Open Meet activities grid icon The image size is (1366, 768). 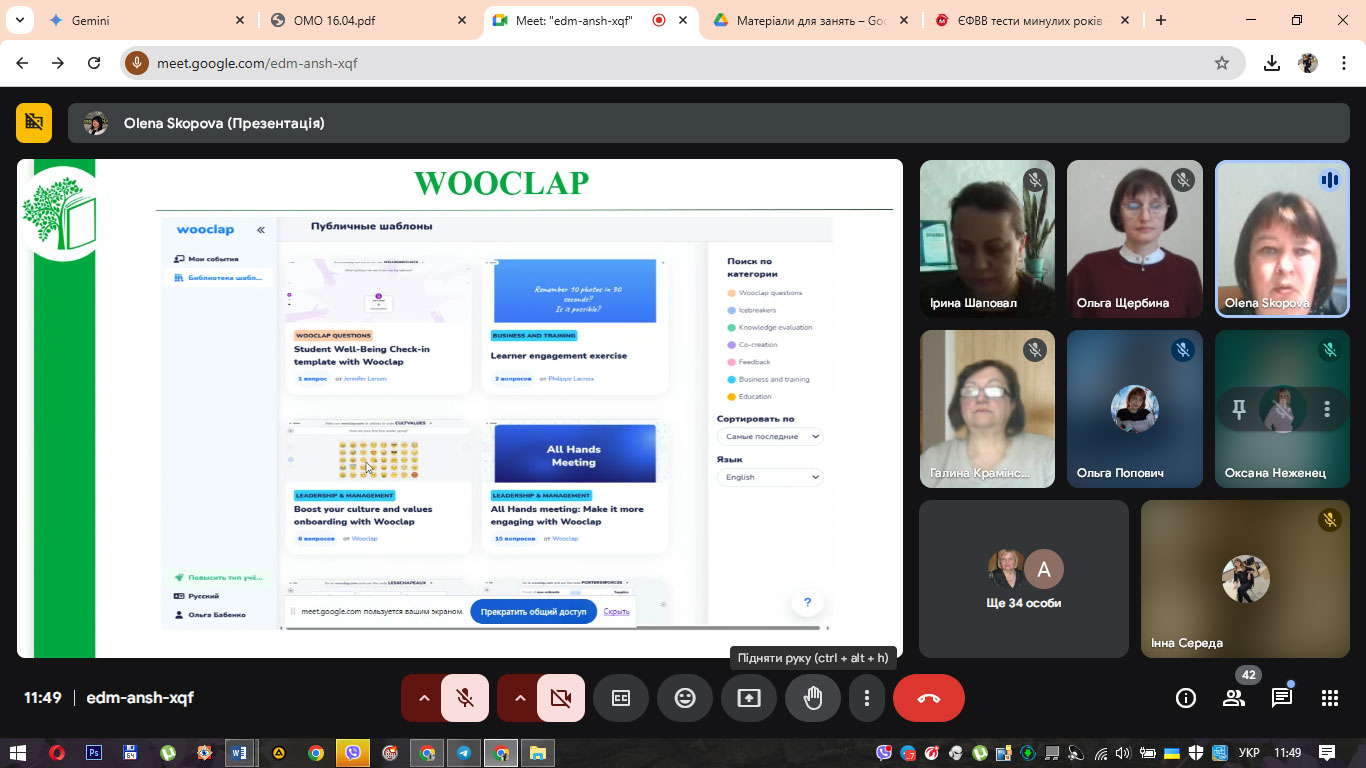point(1329,698)
